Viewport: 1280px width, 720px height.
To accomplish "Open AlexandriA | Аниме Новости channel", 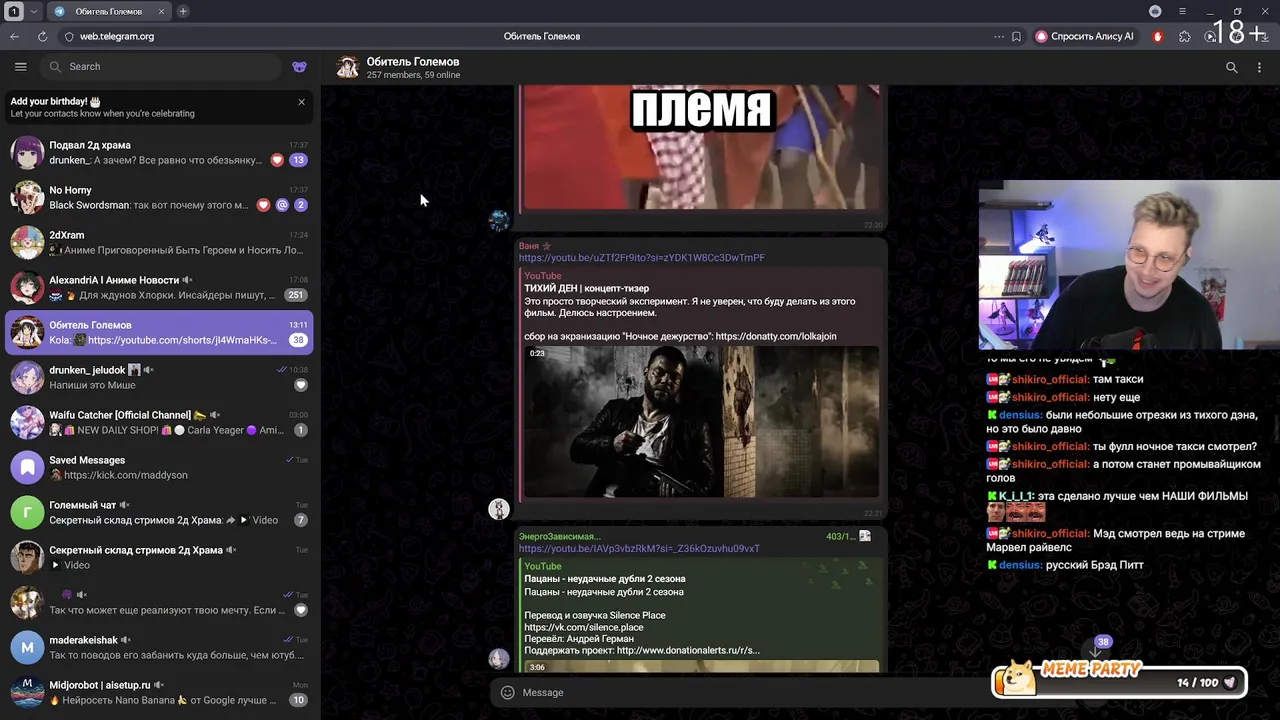I will [x=160, y=287].
